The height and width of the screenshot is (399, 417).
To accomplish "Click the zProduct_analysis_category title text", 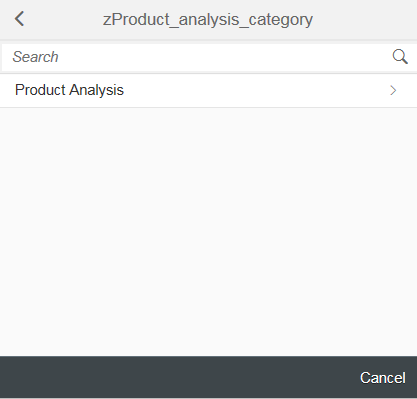I will click(x=208, y=19).
